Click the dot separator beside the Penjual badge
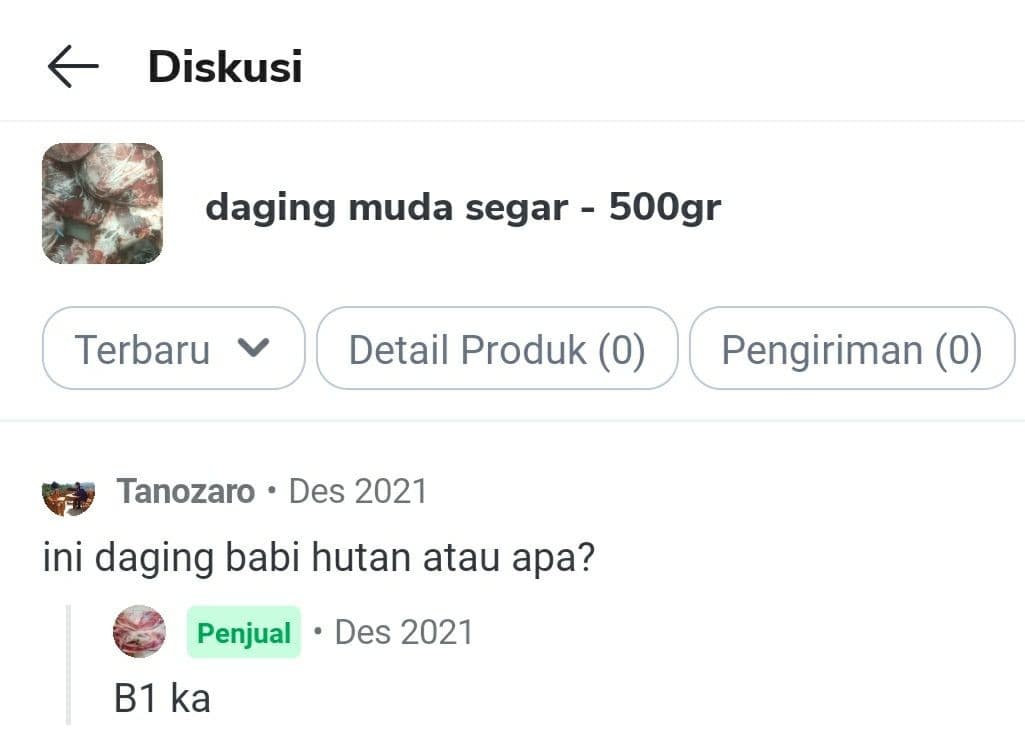Viewport: 1025px width, 747px height. pos(316,631)
